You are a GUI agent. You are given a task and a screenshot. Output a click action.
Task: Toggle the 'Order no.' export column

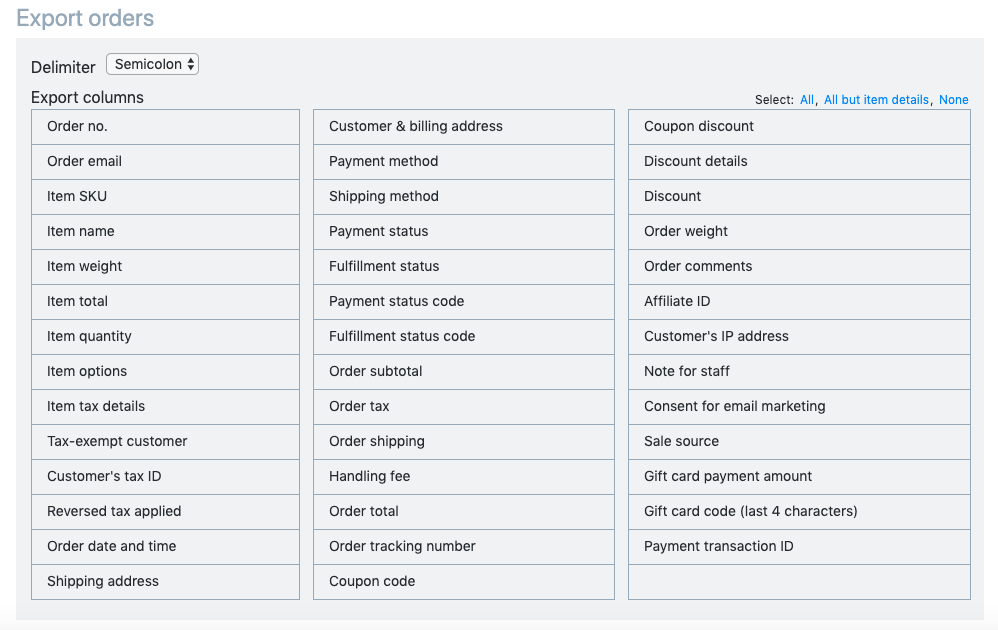click(x=165, y=127)
